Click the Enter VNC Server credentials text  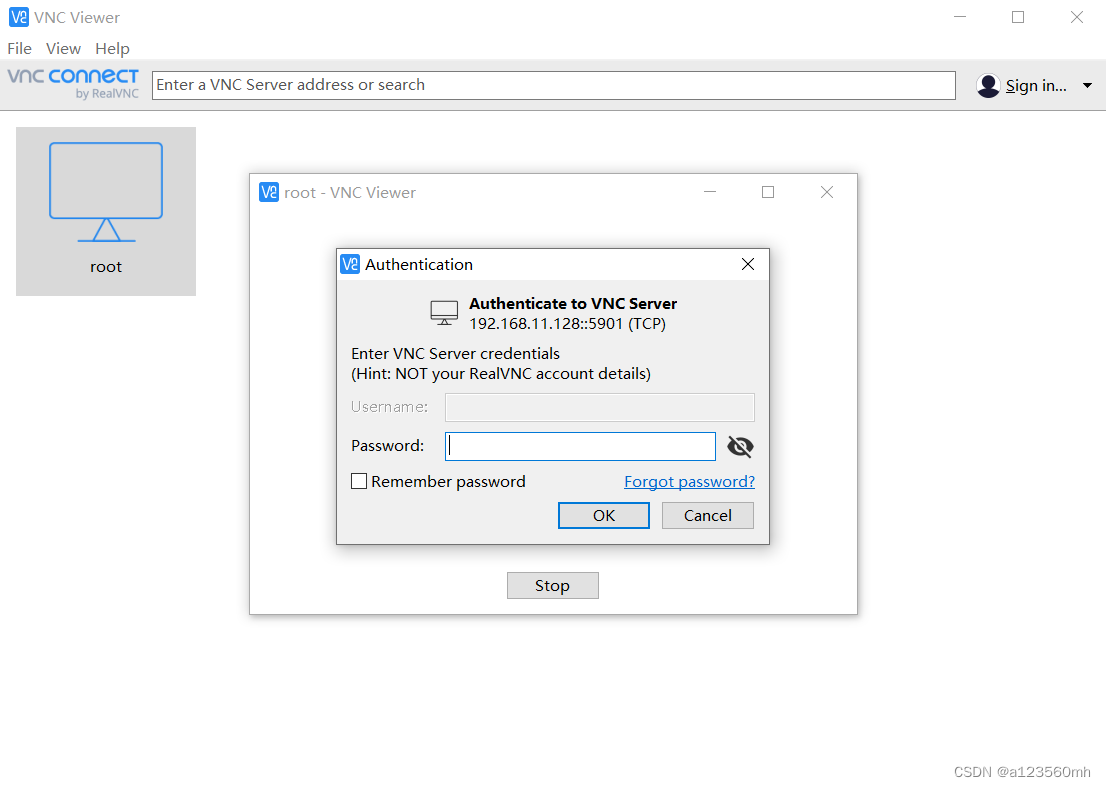pyautogui.click(x=455, y=353)
